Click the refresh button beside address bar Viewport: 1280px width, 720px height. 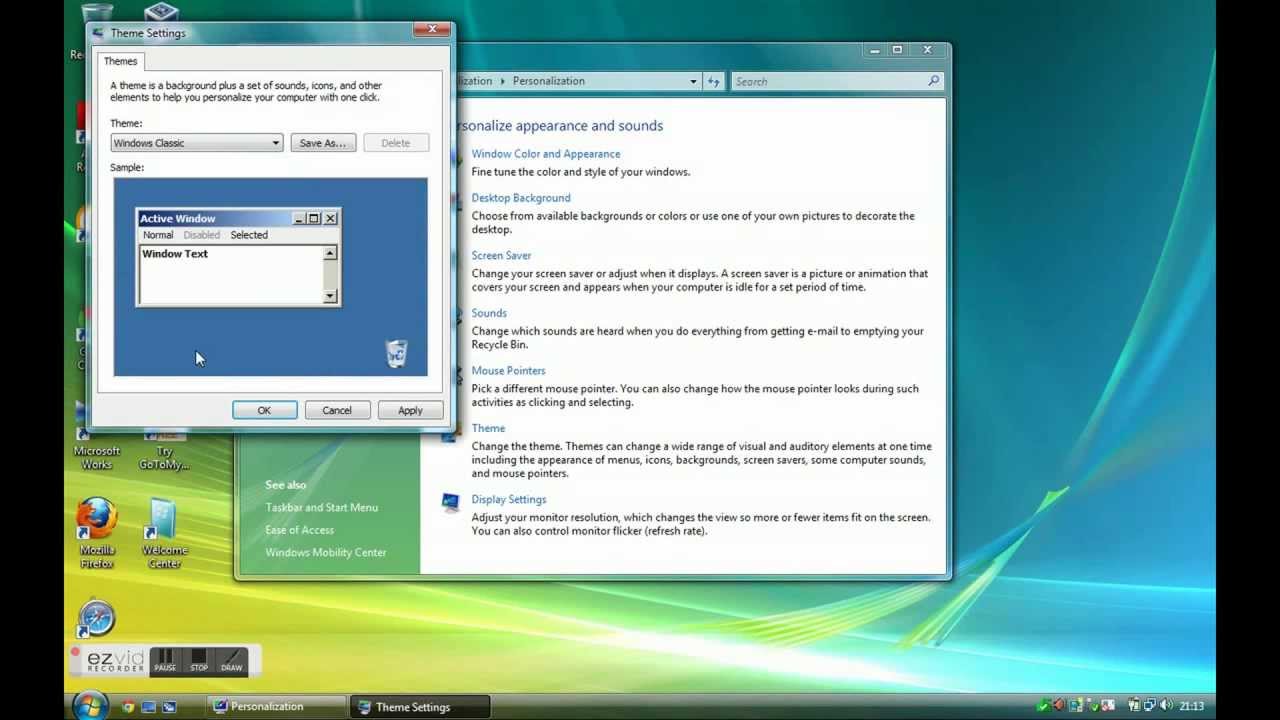tap(713, 81)
